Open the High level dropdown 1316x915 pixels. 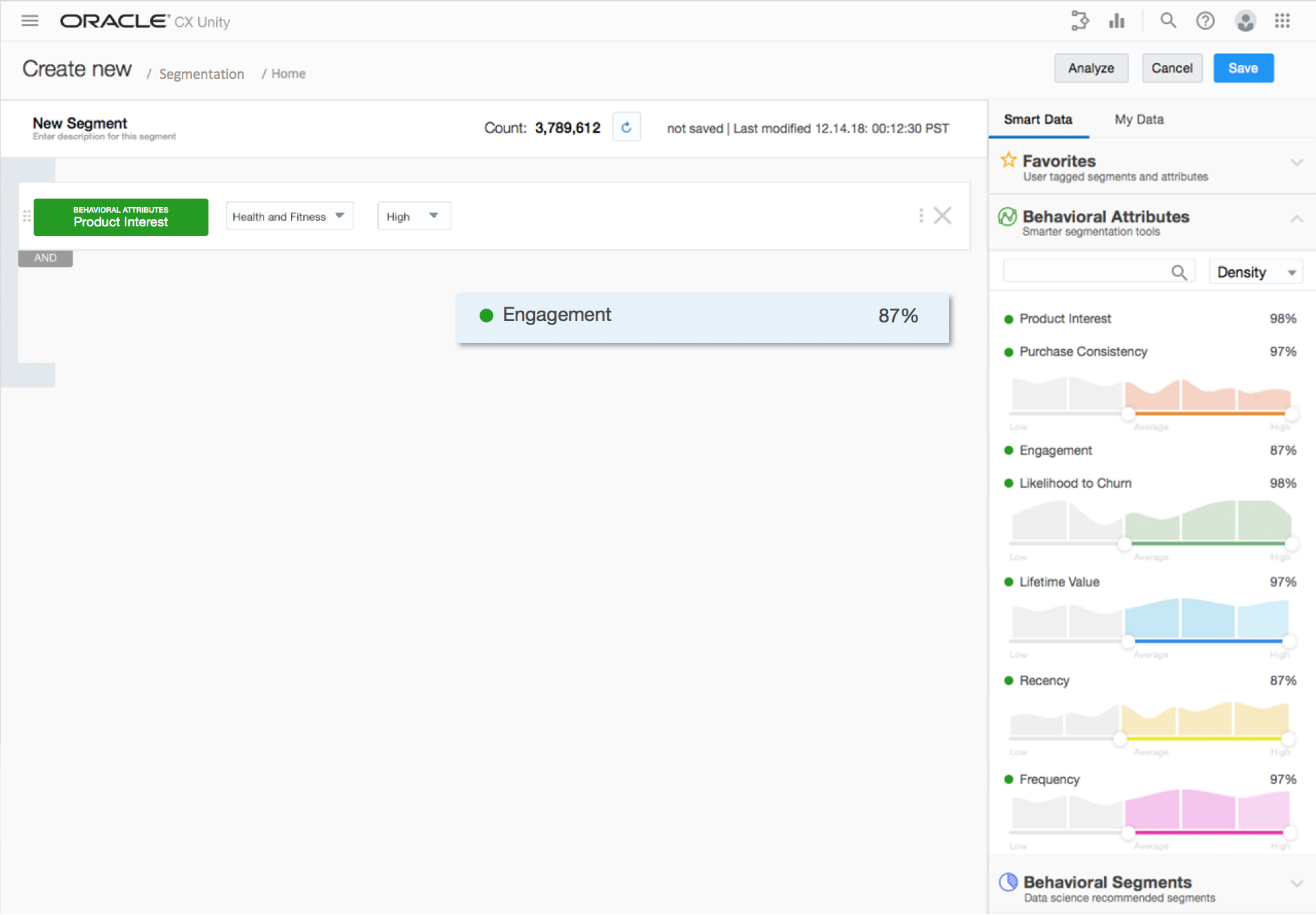coord(414,216)
